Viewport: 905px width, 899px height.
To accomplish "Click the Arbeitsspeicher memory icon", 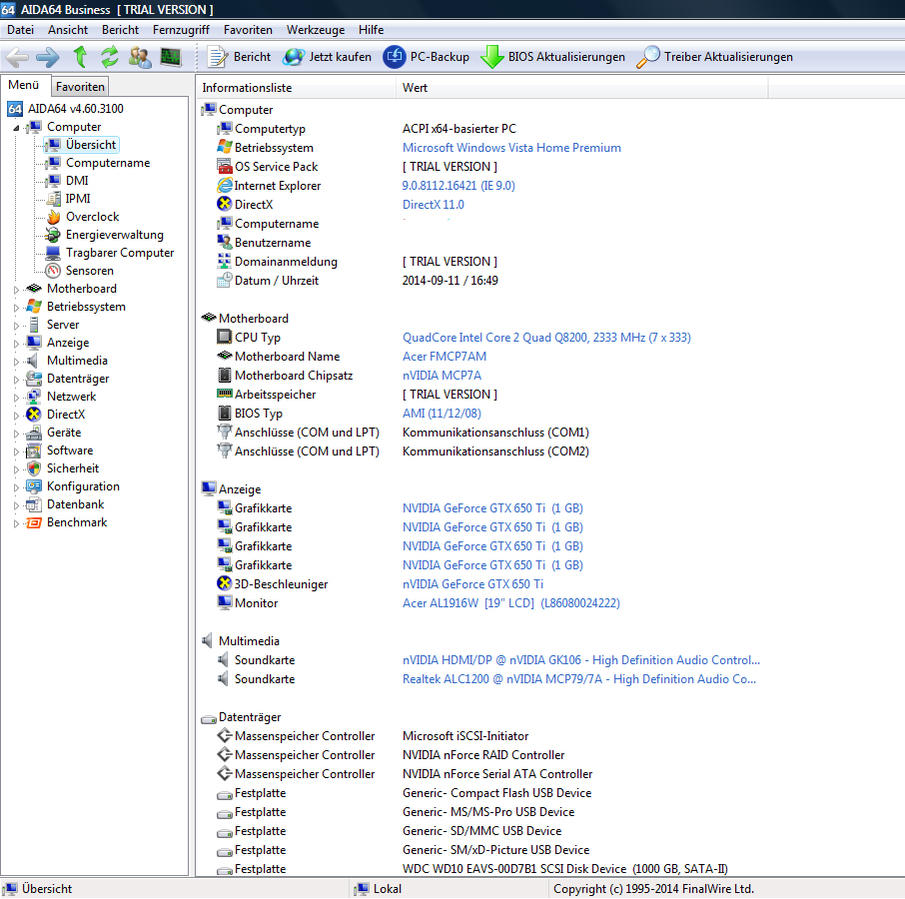I will [x=224, y=394].
